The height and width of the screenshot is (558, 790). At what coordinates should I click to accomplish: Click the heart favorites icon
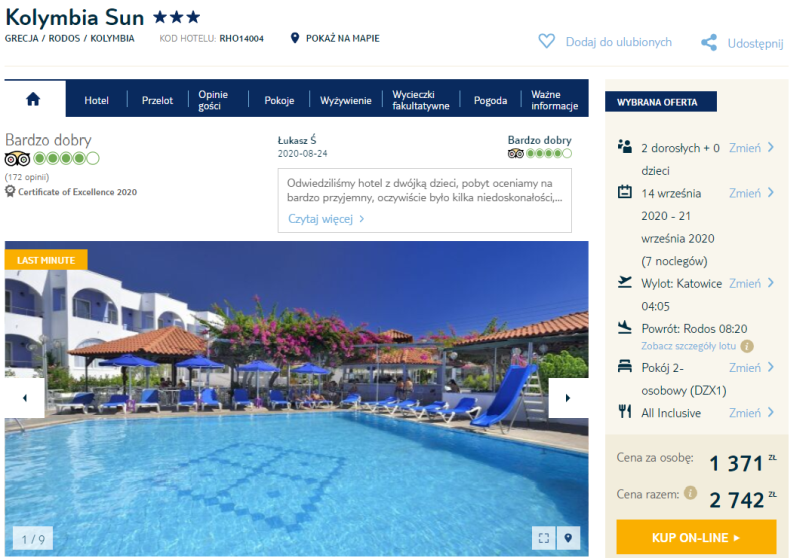click(547, 41)
